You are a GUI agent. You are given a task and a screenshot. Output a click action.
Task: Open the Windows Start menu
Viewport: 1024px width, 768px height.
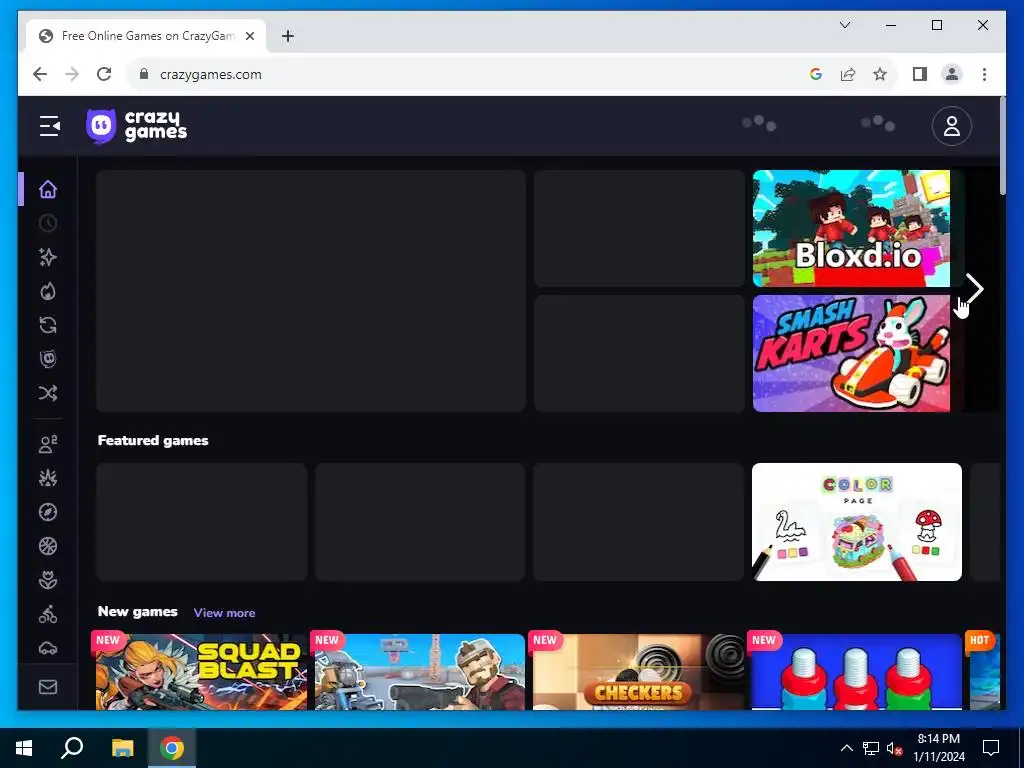click(24, 748)
